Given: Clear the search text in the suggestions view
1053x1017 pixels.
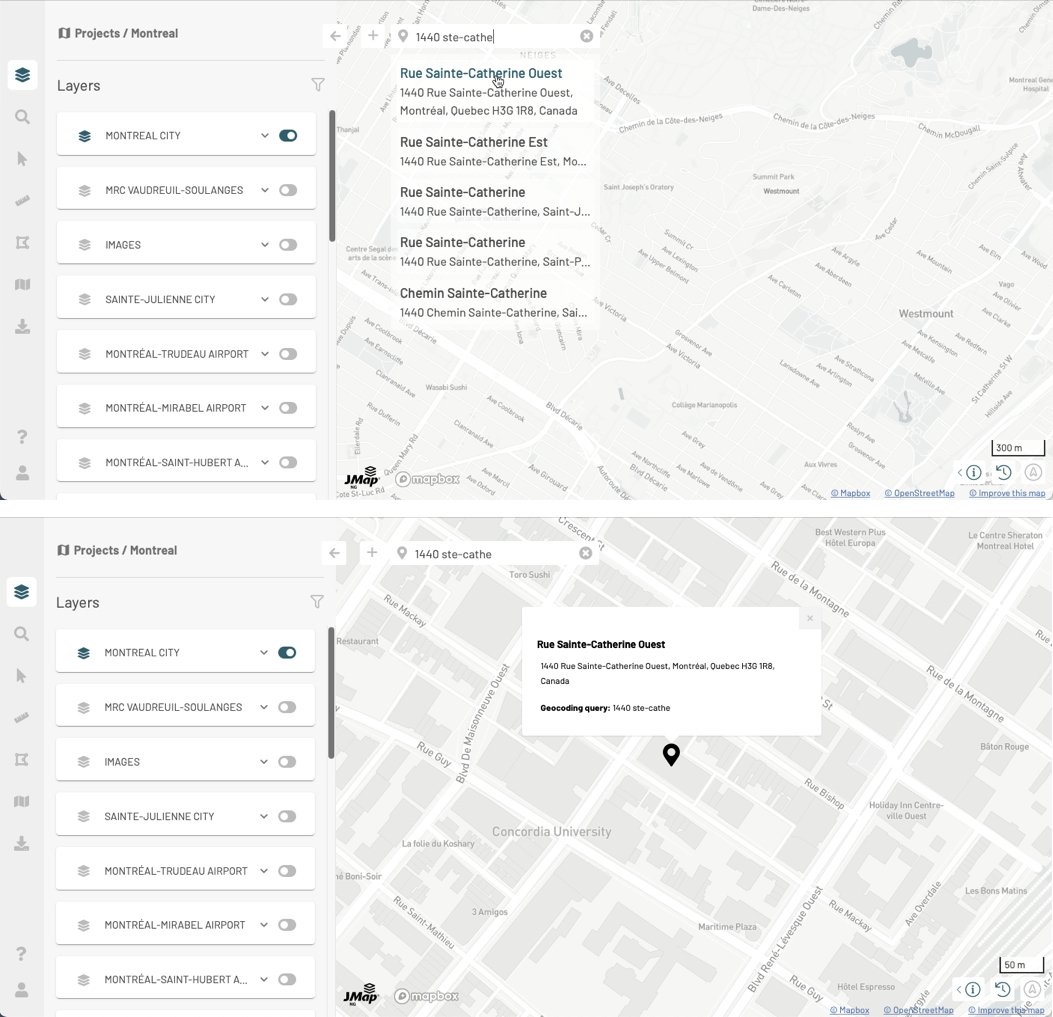Looking at the screenshot, I should (587, 37).
